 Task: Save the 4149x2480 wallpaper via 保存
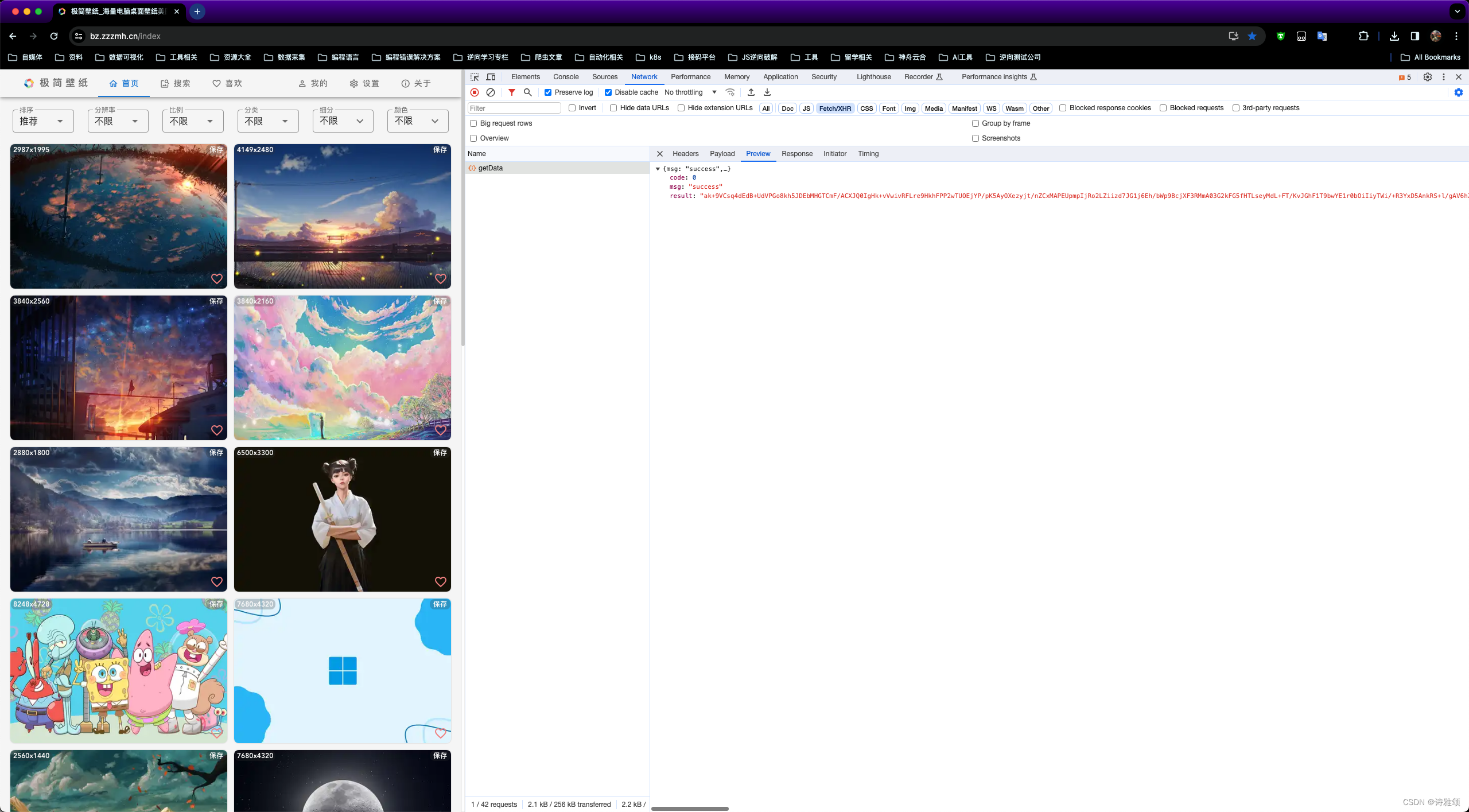click(440, 150)
